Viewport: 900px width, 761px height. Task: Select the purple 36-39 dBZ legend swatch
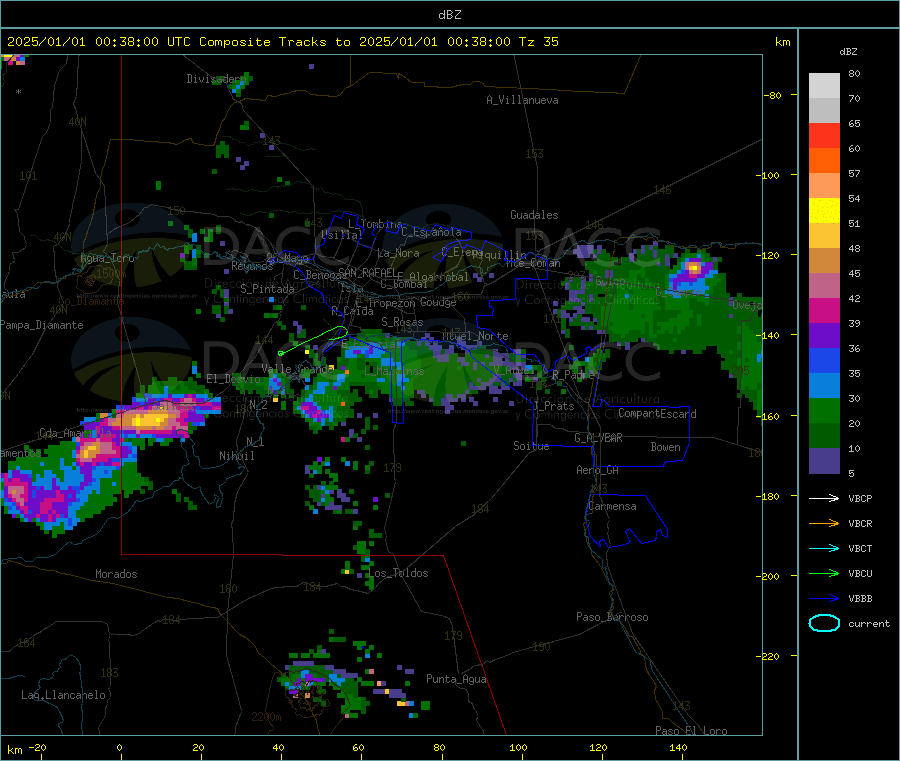coord(824,336)
